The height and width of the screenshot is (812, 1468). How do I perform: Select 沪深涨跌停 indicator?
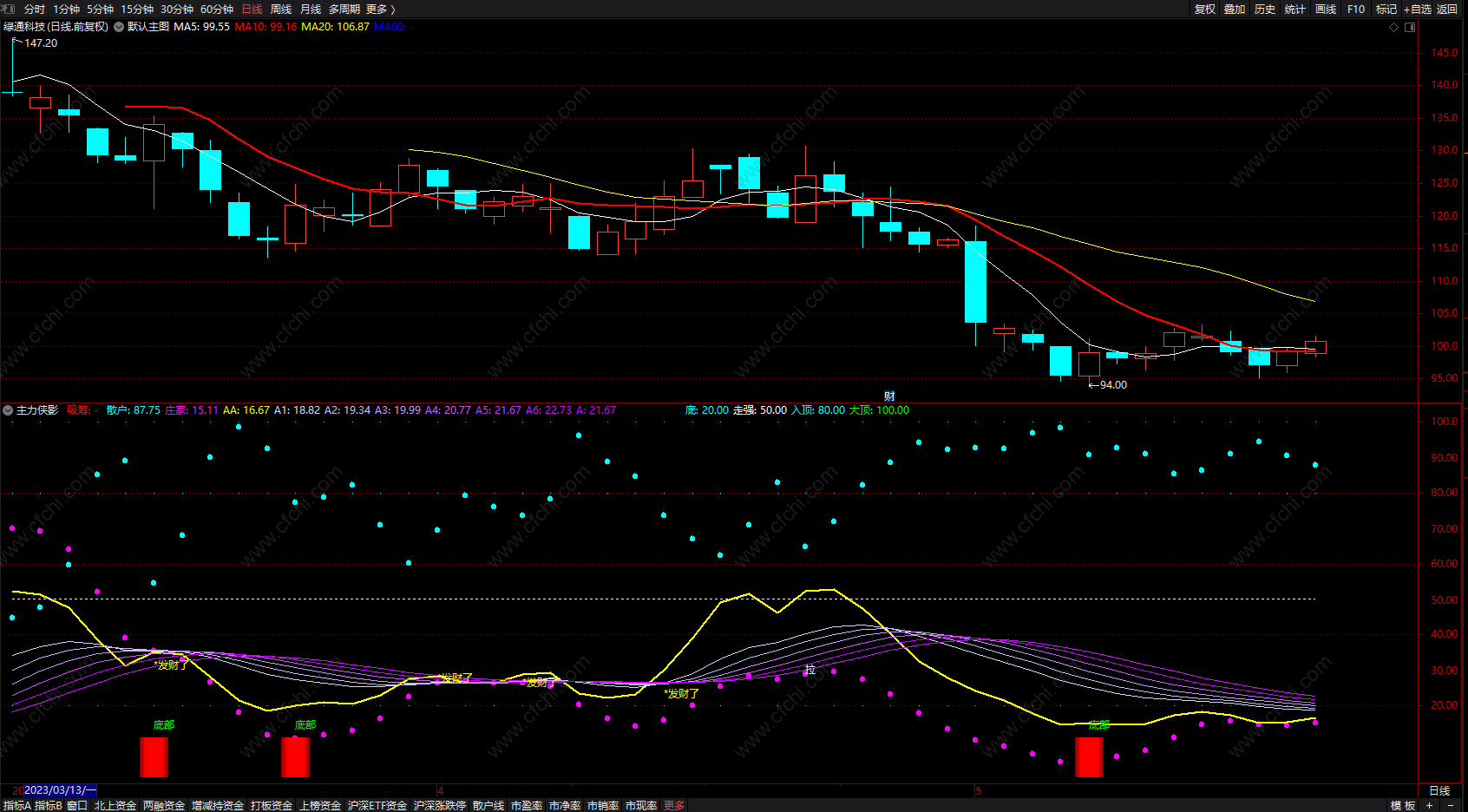[440, 806]
